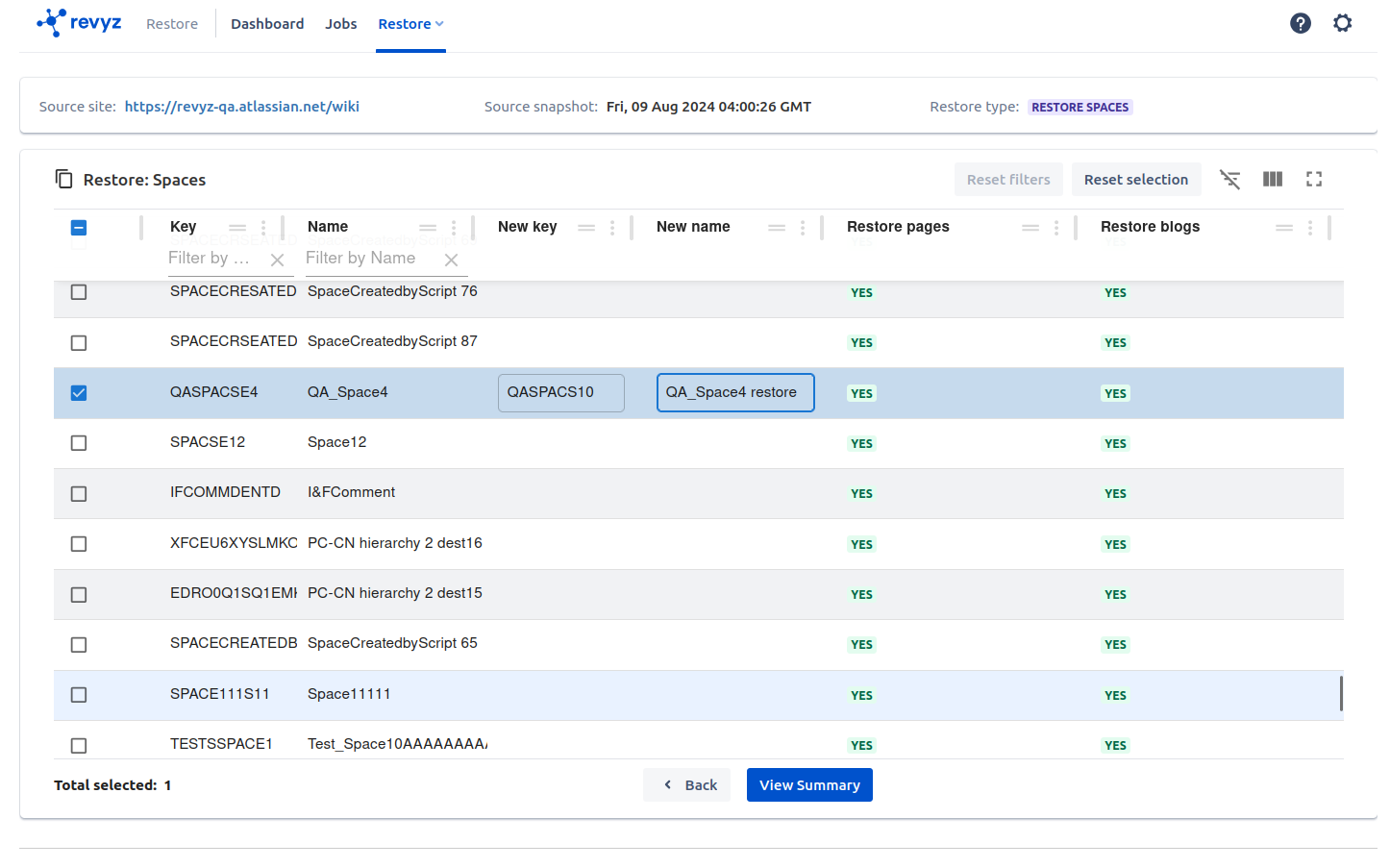Switch to the Jobs tab
The height and width of the screenshot is (868, 1390).
tap(340, 24)
